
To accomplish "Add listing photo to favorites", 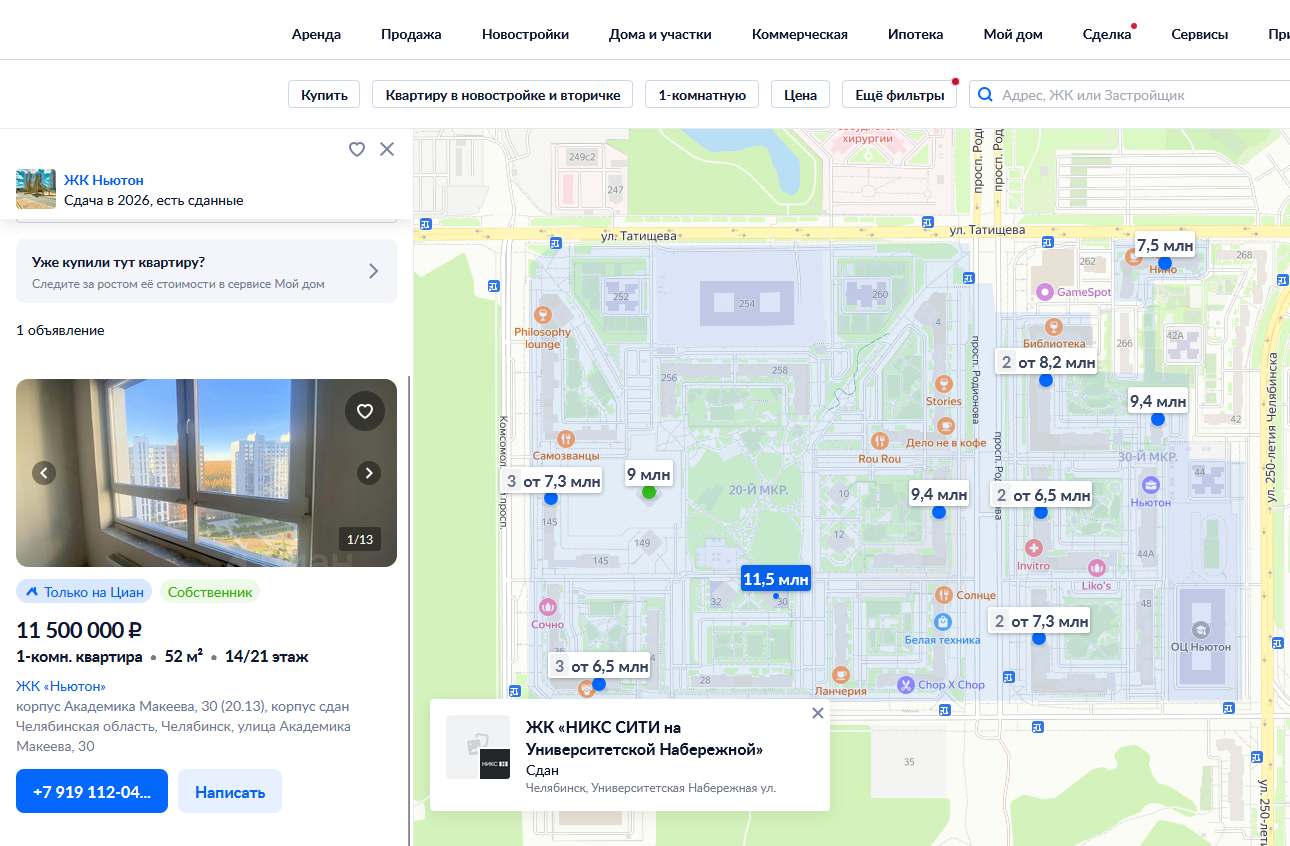I will [x=365, y=411].
